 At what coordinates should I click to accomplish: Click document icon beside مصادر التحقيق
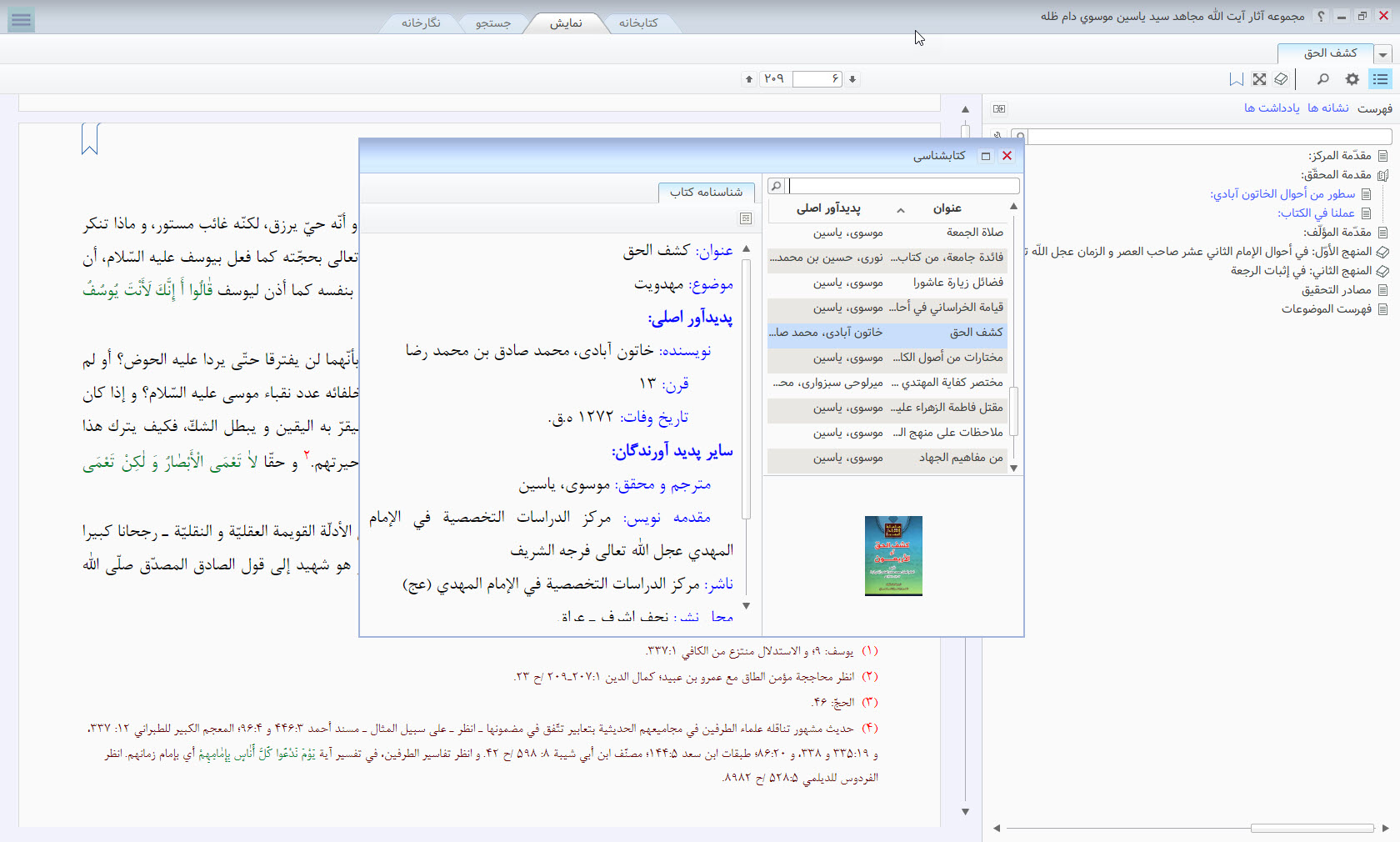point(1383,290)
